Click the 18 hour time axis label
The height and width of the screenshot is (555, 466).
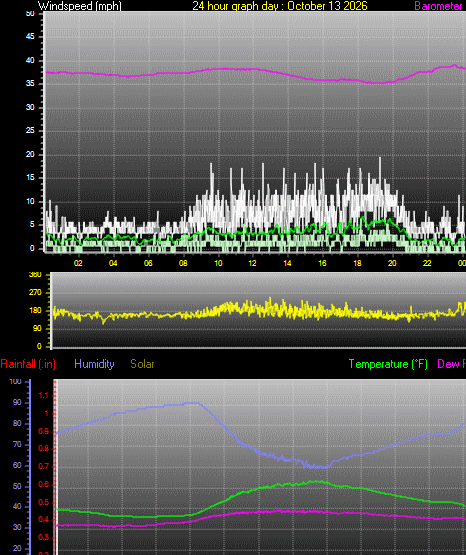coord(357,263)
